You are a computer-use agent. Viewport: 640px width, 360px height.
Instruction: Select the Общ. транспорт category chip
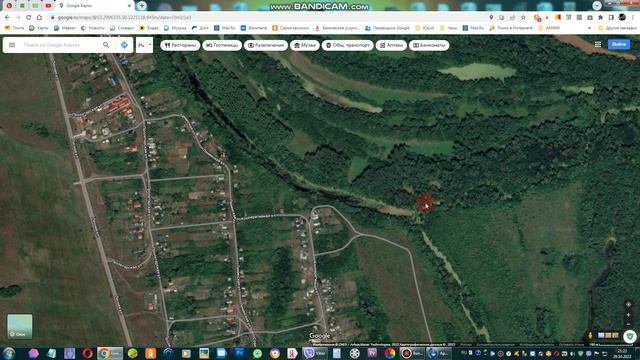pos(347,45)
